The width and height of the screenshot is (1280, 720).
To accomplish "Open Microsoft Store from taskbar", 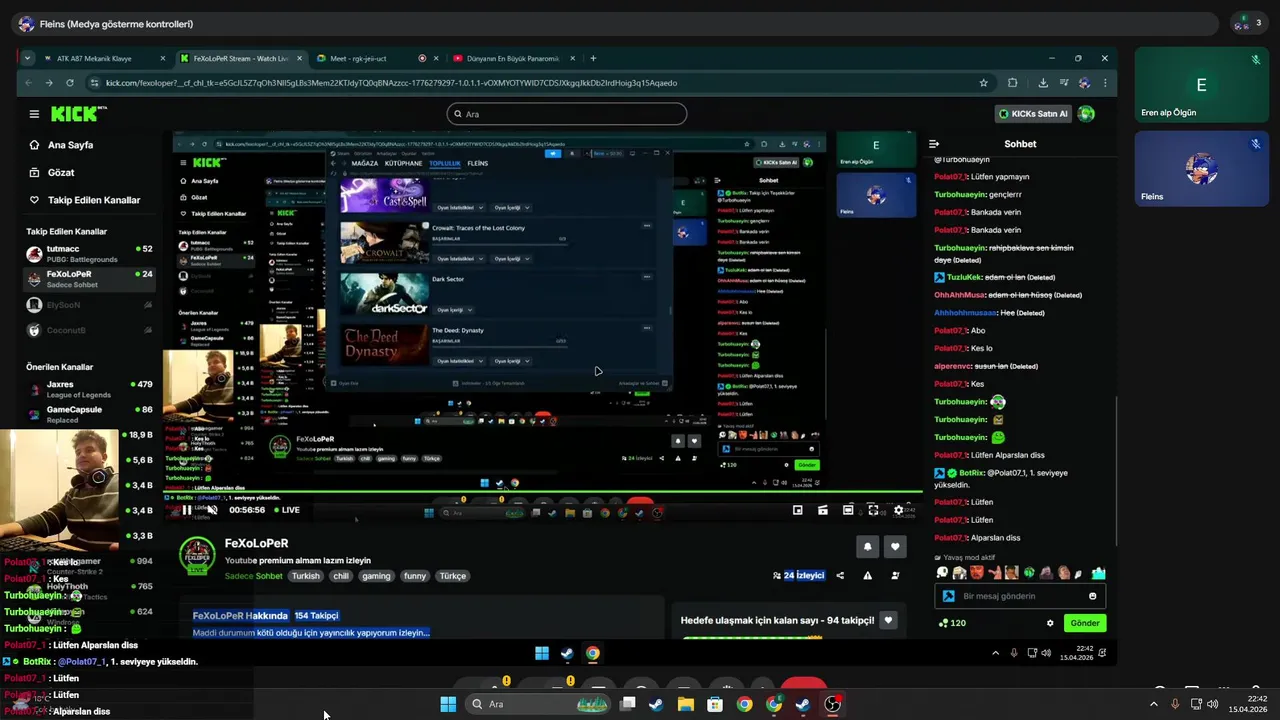I will coord(715,704).
